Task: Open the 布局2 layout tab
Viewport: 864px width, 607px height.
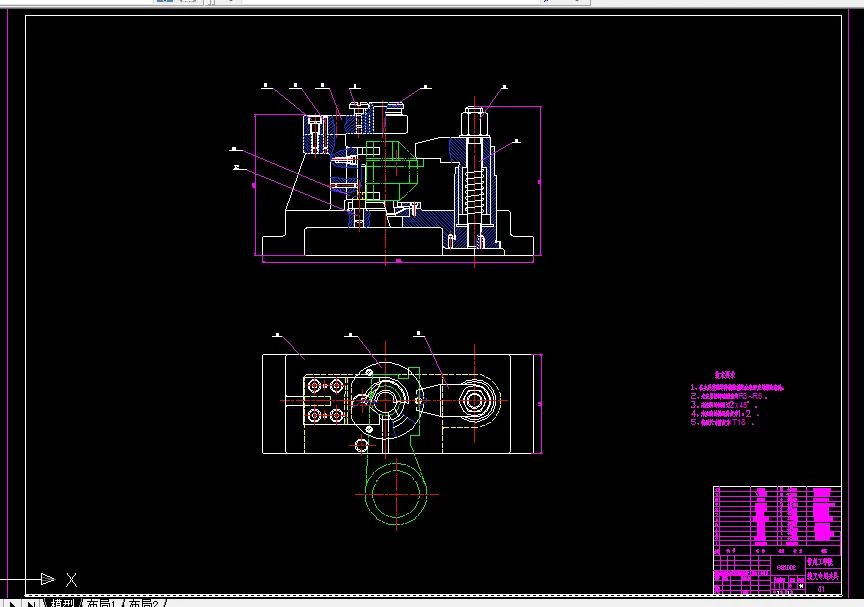Action: click(144, 603)
